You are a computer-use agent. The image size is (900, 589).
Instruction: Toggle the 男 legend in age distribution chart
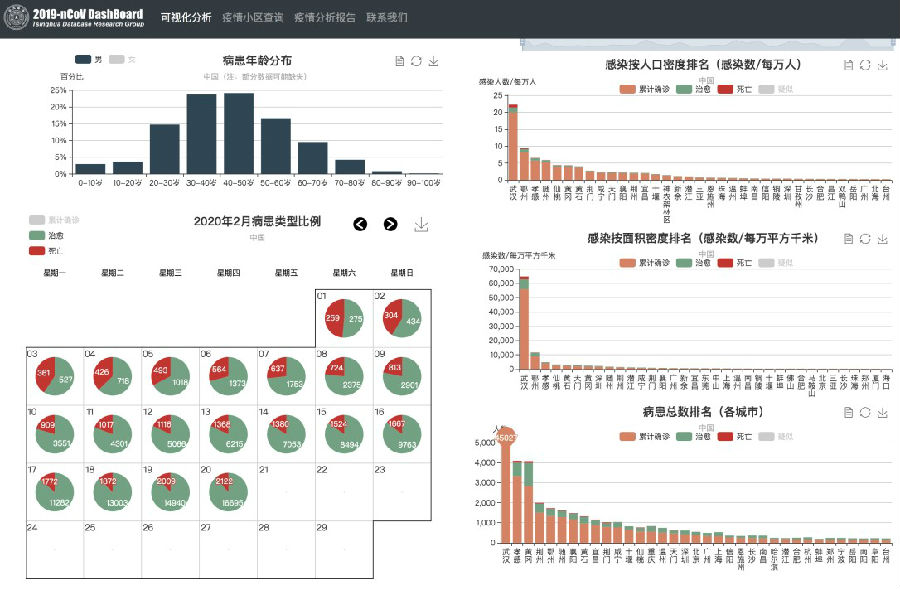[x=83, y=60]
